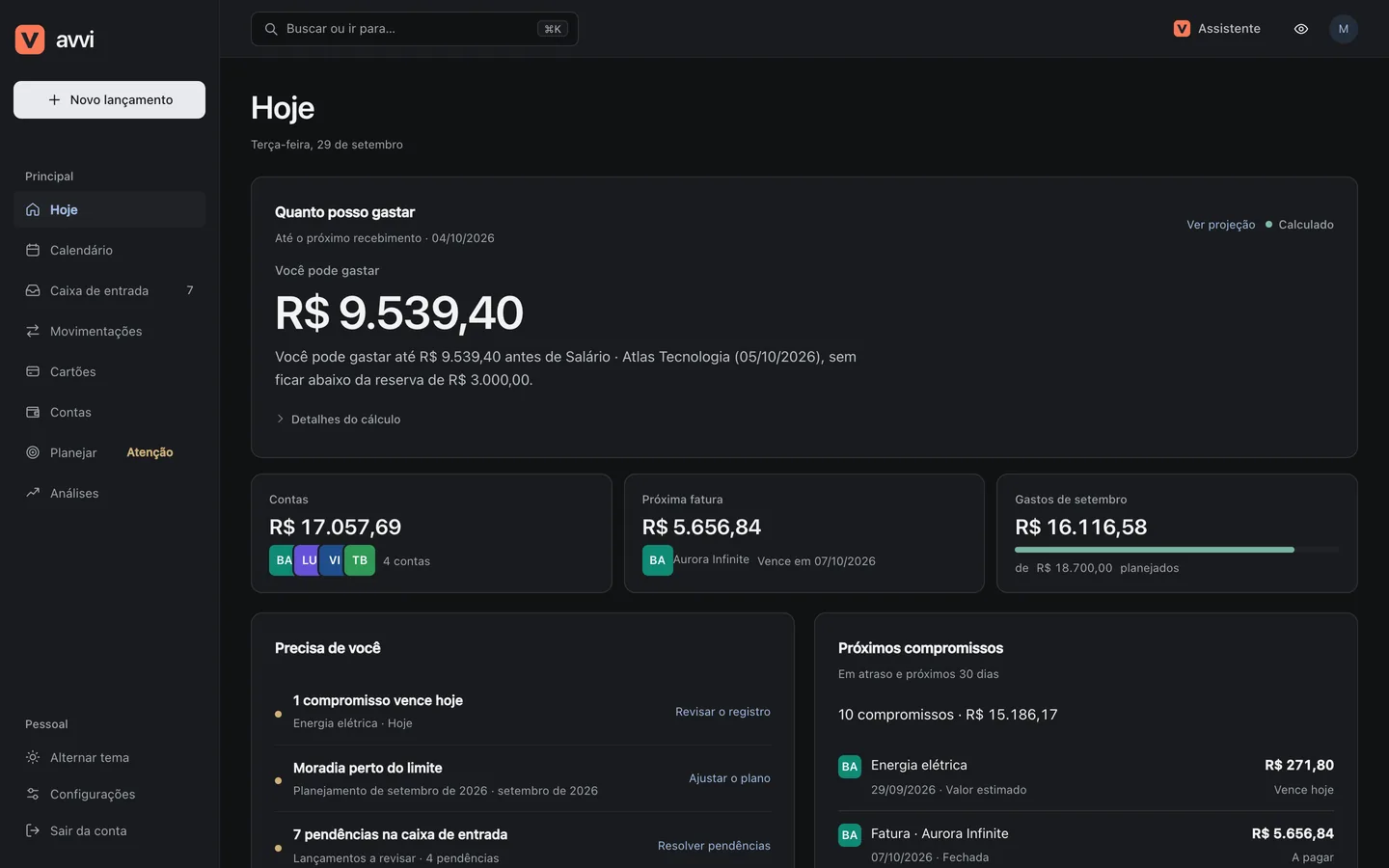Click the Próxima fatura amount R$ 5.656,84
This screenshot has height=868, width=1389.
point(701,528)
